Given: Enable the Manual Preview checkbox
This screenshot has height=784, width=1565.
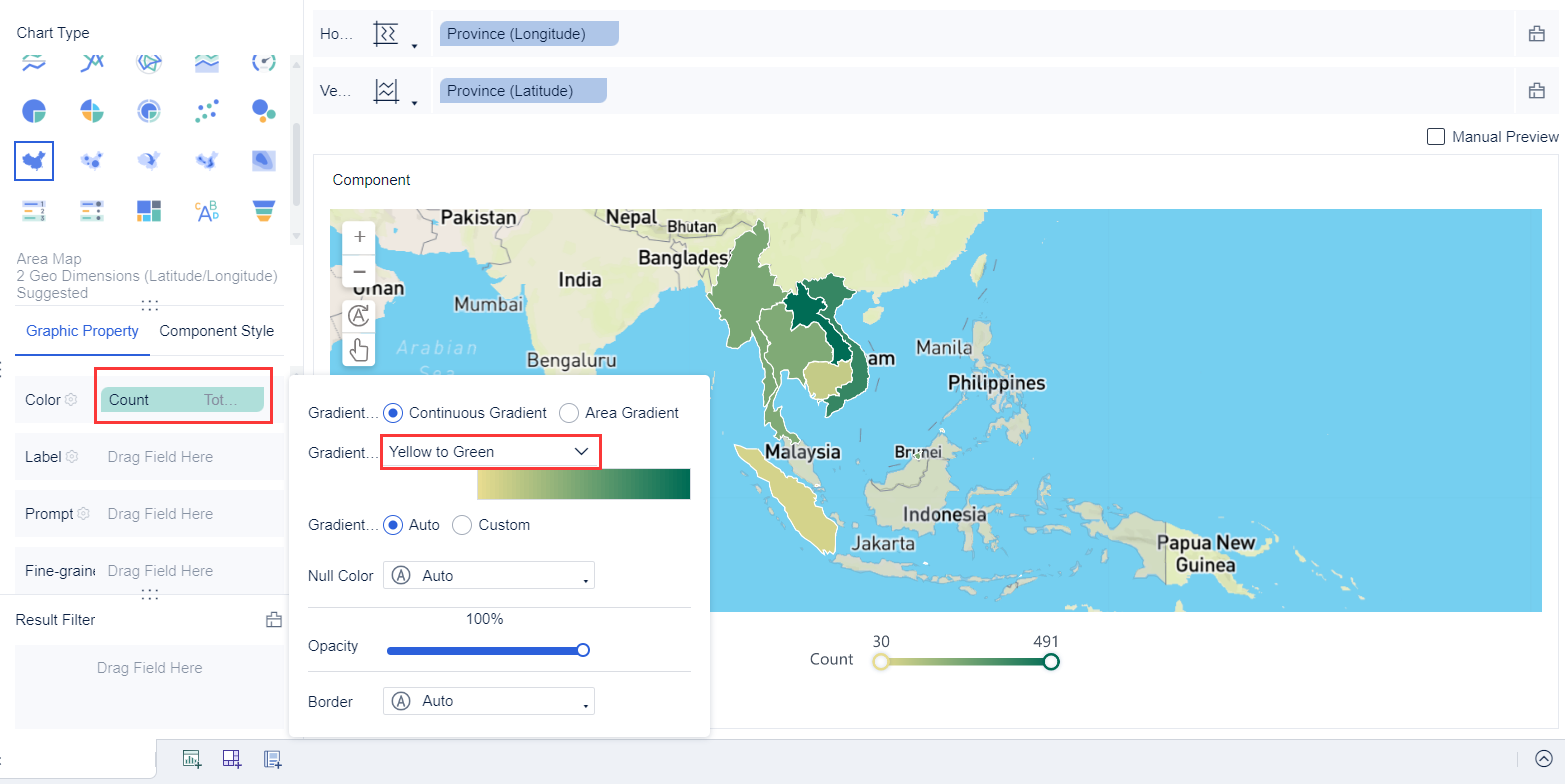Looking at the screenshot, I should click(x=1436, y=137).
